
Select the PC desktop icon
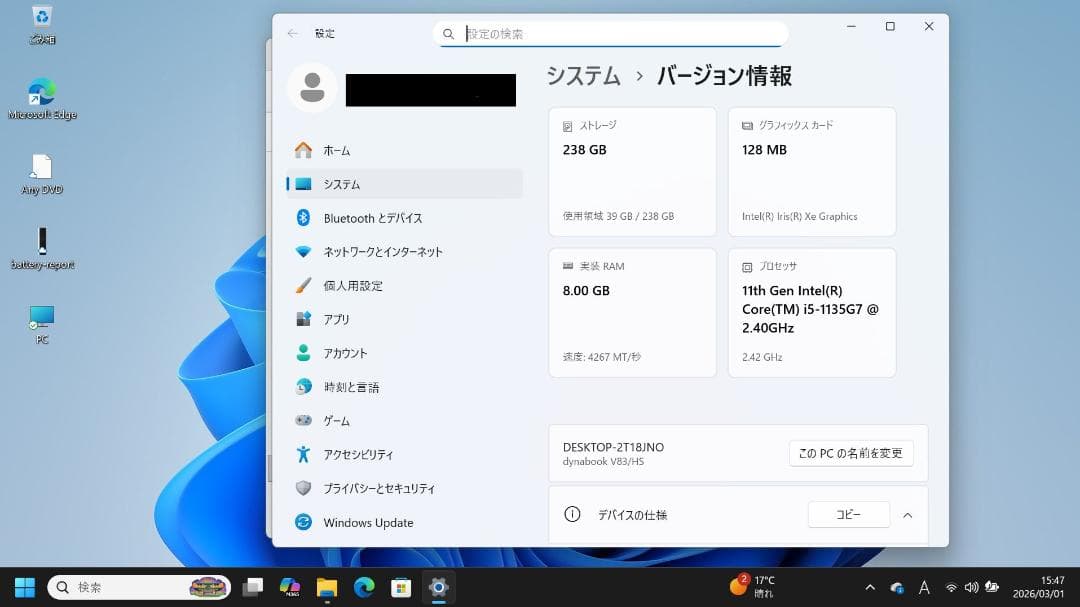(42, 324)
